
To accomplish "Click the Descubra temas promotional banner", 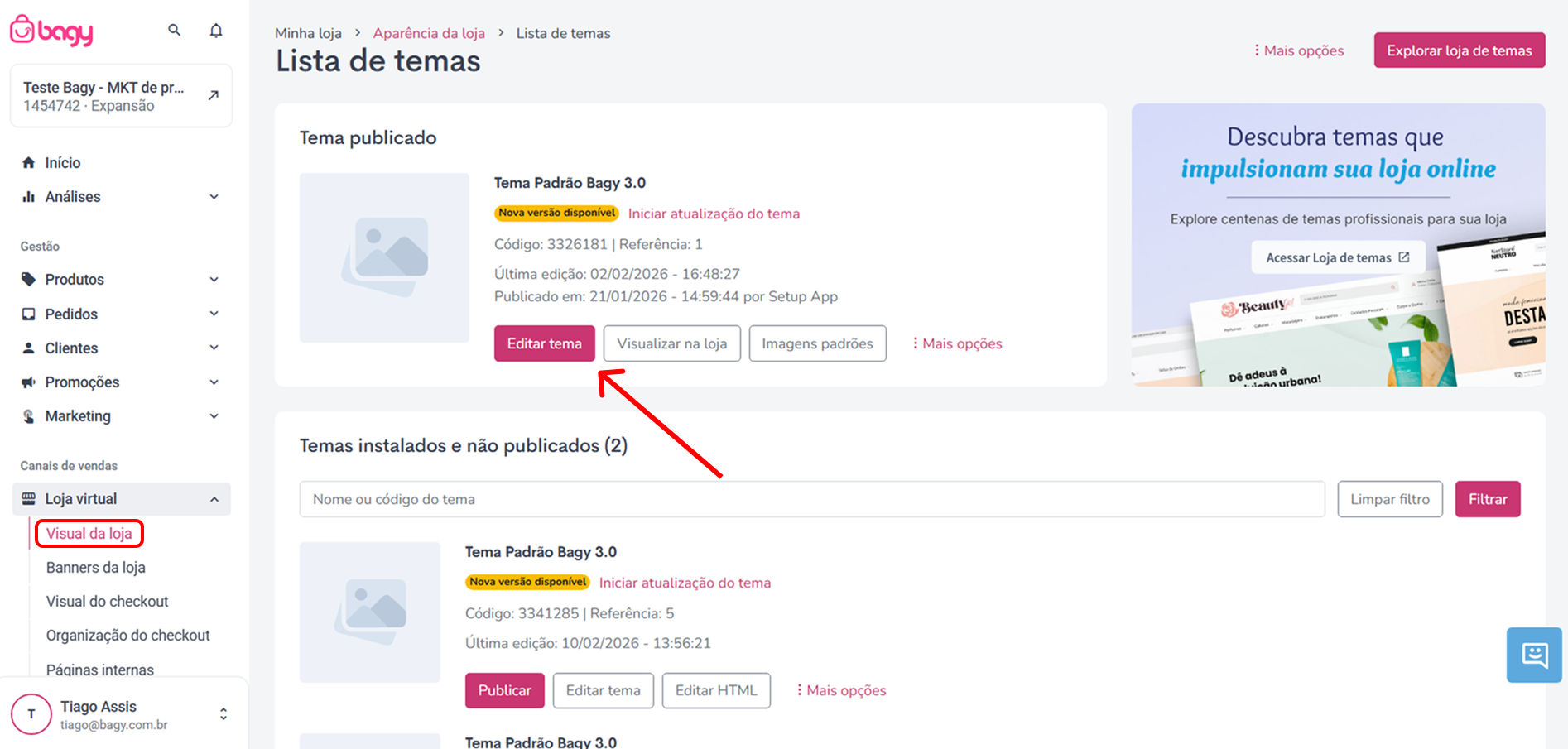I will pyautogui.click(x=1338, y=244).
